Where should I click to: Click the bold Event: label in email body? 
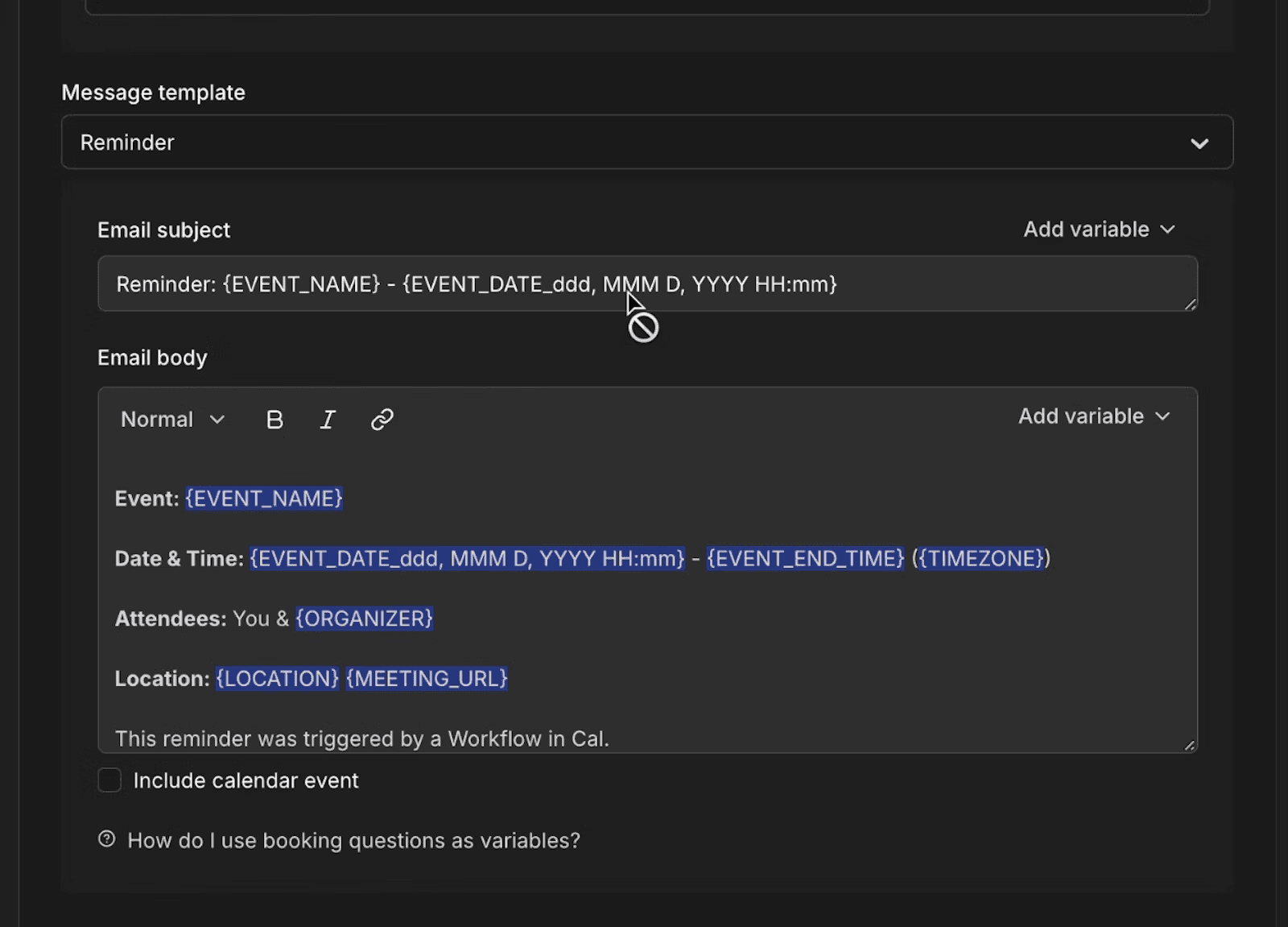pyautogui.click(x=147, y=499)
